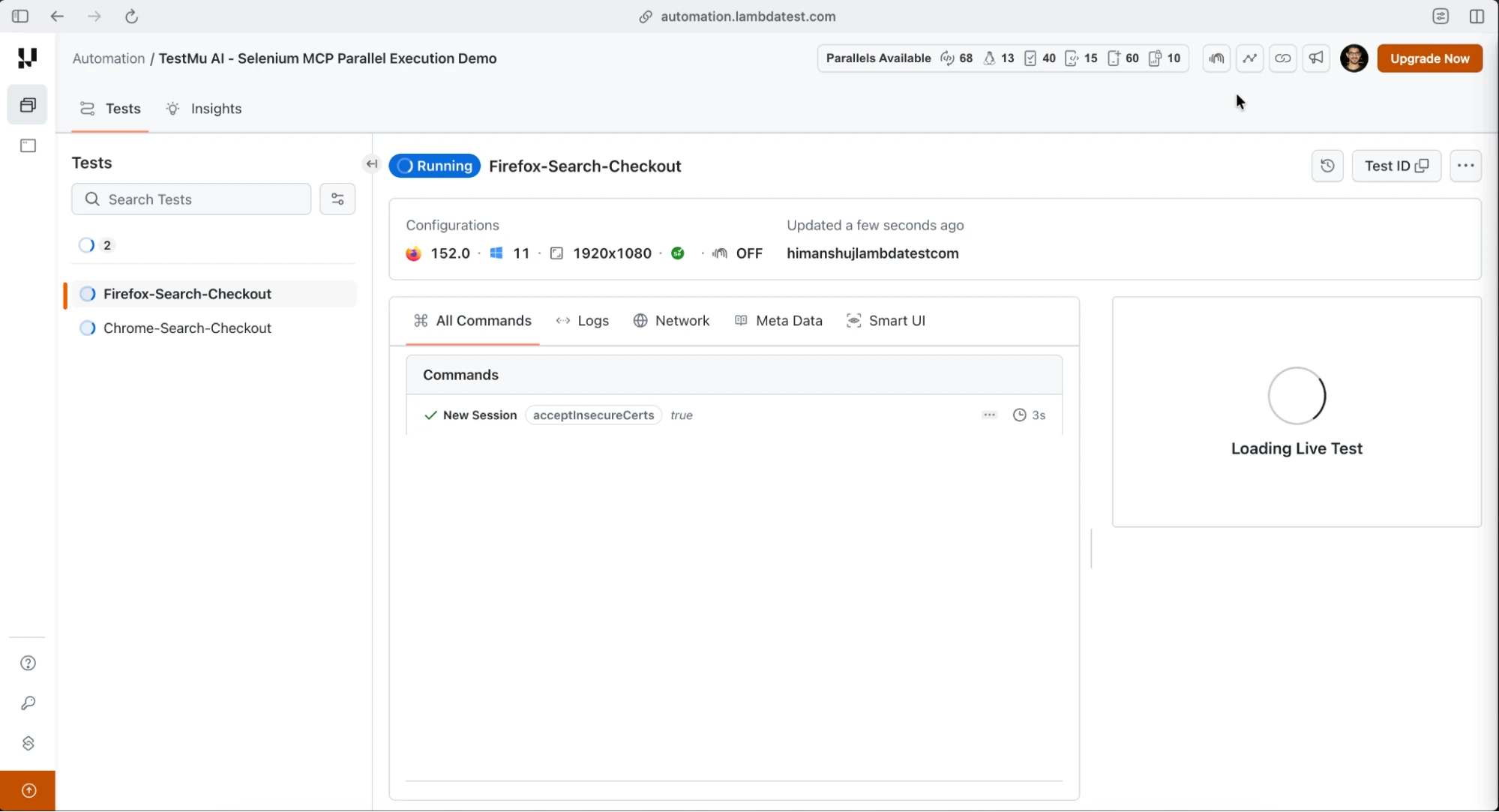Click the browser split view icon at top right
This screenshot has width=1499, height=812.
click(x=1477, y=16)
